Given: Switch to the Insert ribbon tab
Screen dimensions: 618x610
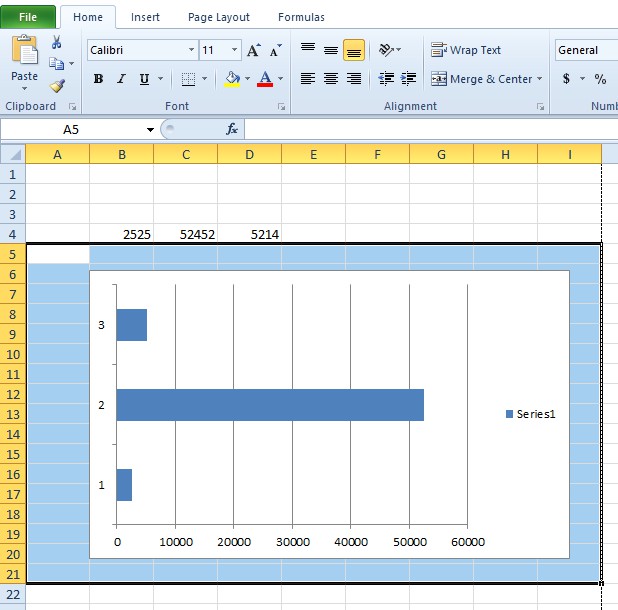Looking at the screenshot, I should pyautogui.click(x=145, y=17).
